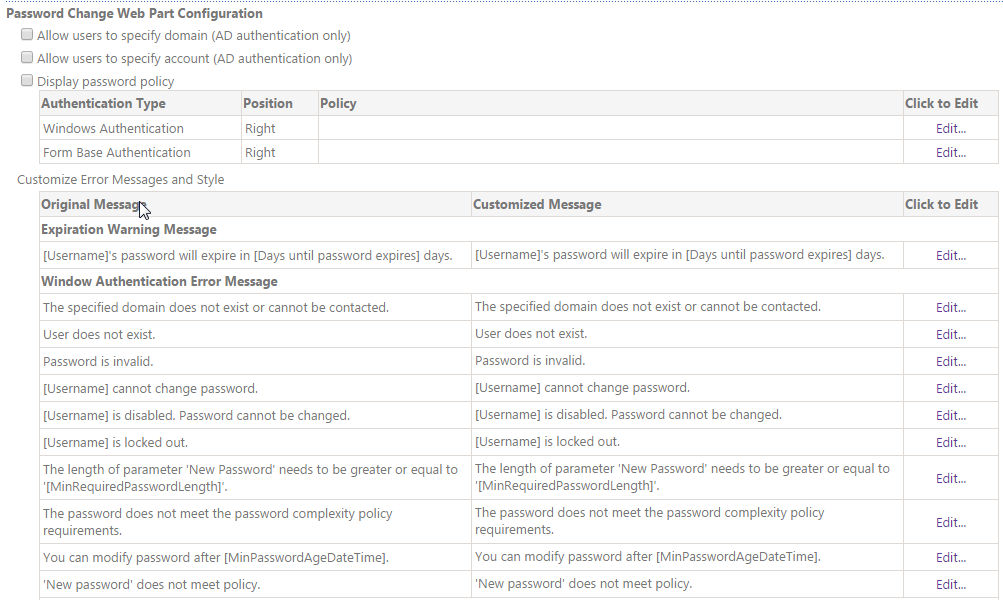Edit the 'Password is invalid' message
This screenshot has height=600, width=1003.
pyautogui.click(x=950, y=361)
